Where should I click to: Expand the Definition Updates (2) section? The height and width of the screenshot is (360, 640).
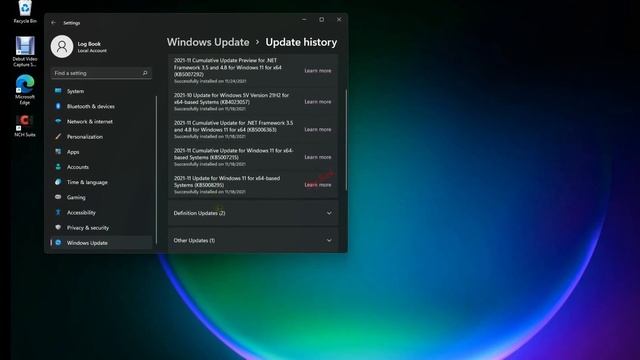253,213
